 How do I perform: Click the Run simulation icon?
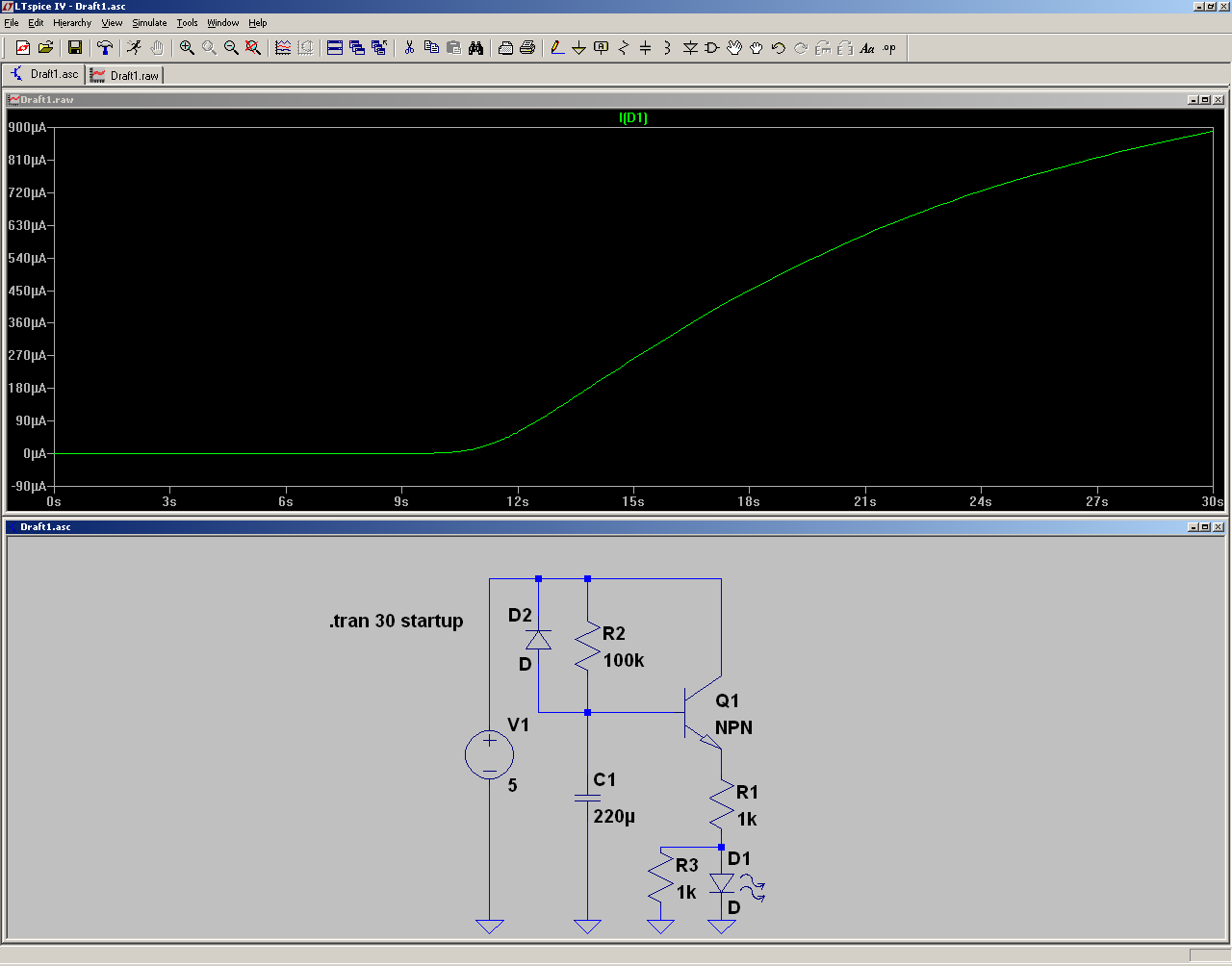click(x=134, y=47)
